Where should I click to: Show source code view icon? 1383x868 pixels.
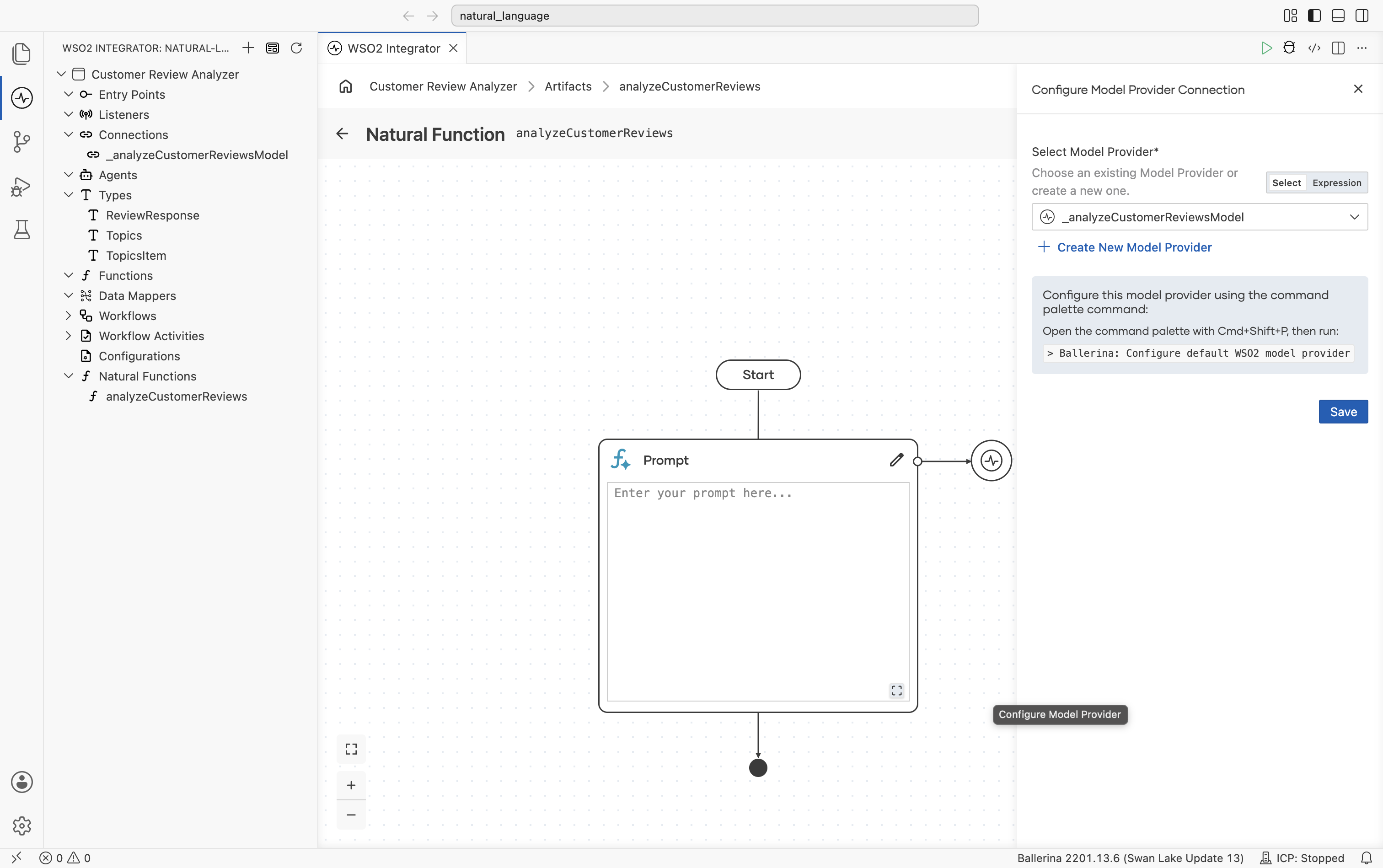1314,48
